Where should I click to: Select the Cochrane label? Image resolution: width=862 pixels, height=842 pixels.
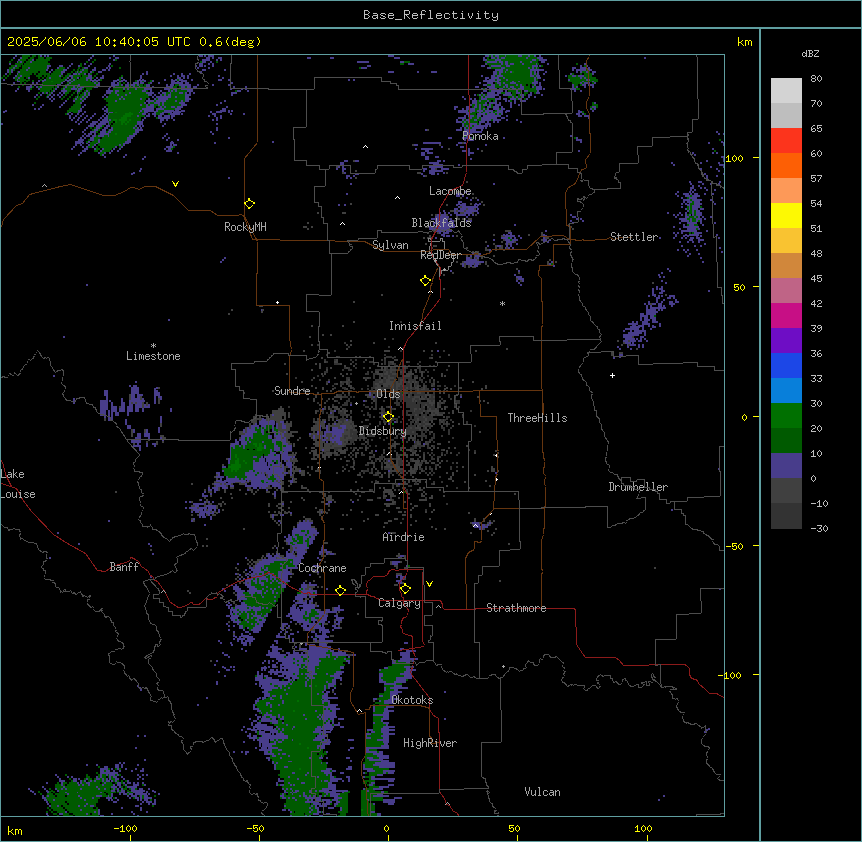tap(322, 568)
